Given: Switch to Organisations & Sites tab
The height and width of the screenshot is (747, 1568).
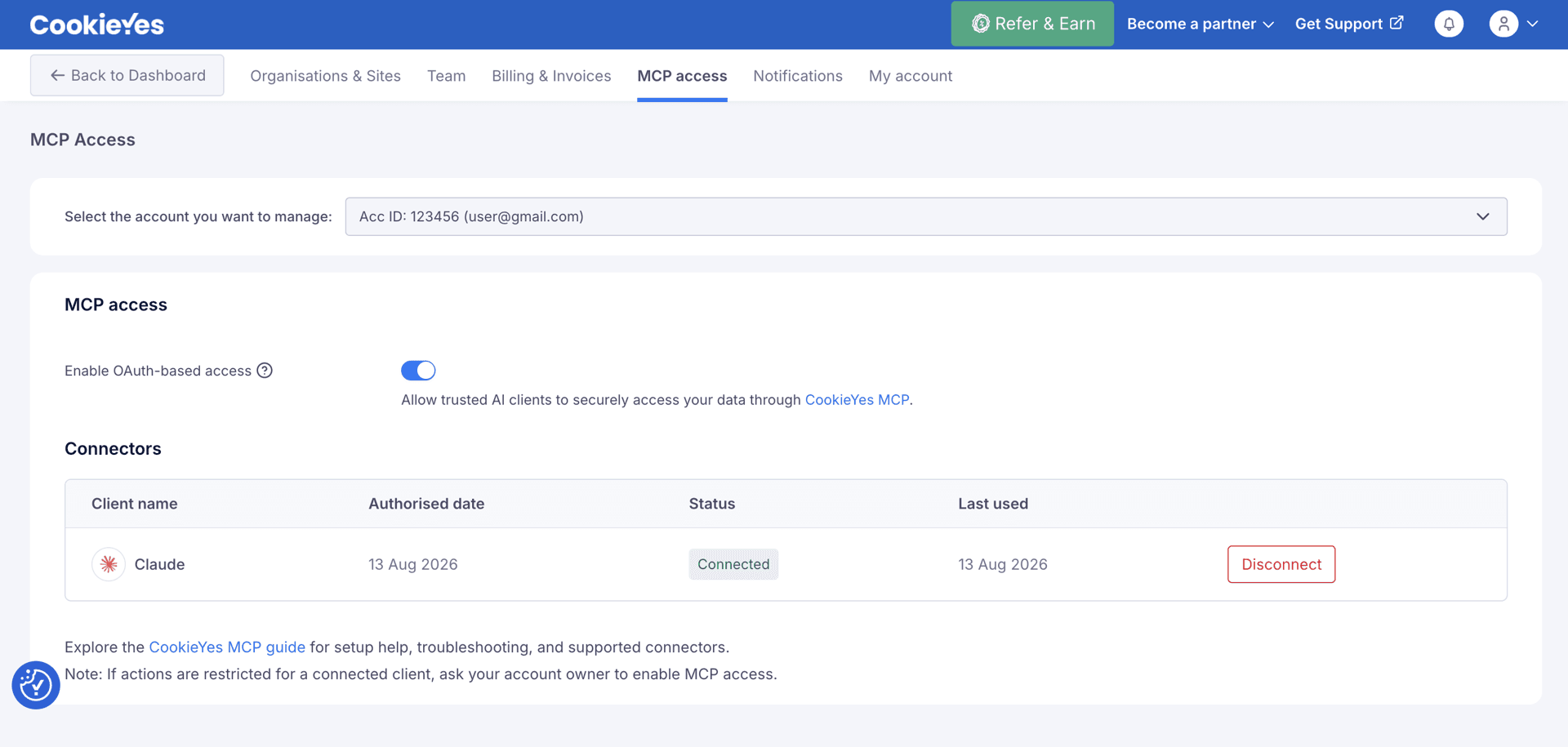Looking at the screenshot, I should pyautogui.click(x=325, y=76).
